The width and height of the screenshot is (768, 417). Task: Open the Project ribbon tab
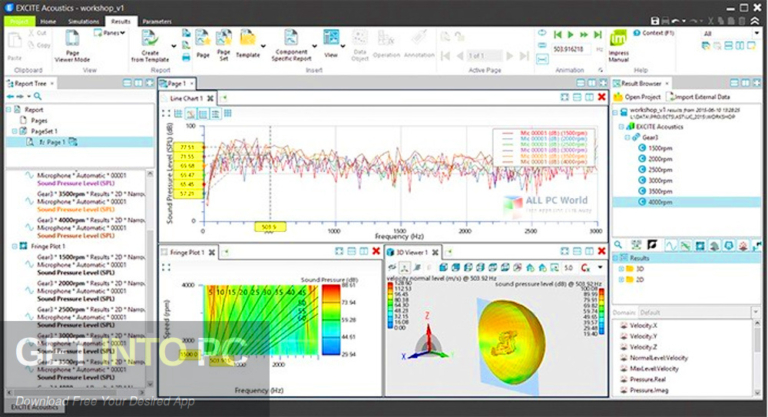pos(19,22)
